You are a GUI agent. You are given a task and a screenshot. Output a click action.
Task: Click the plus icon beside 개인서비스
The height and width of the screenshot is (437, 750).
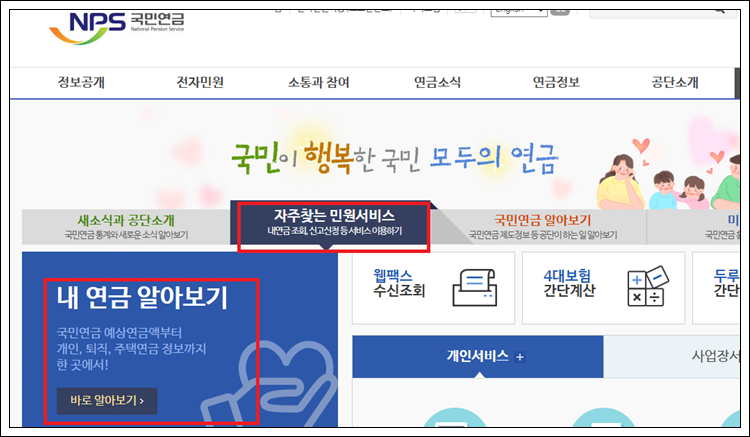520,357
